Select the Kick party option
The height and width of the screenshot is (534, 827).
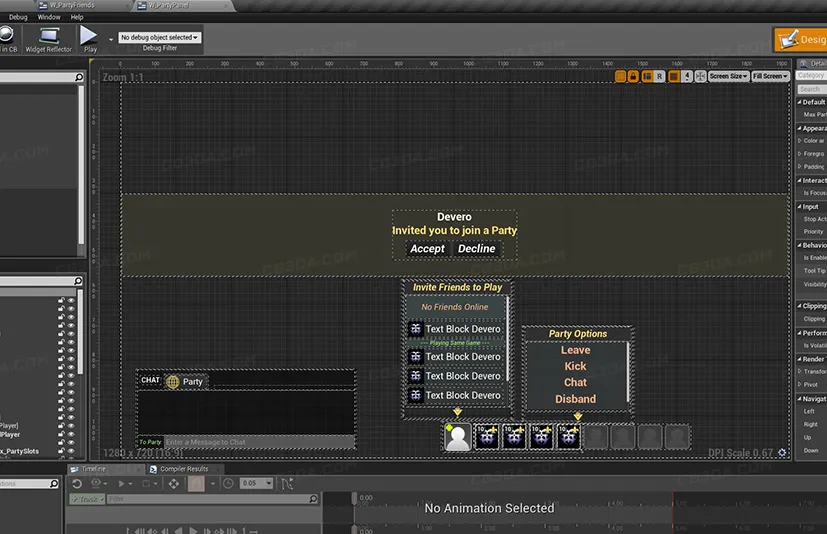coord(575,366)
